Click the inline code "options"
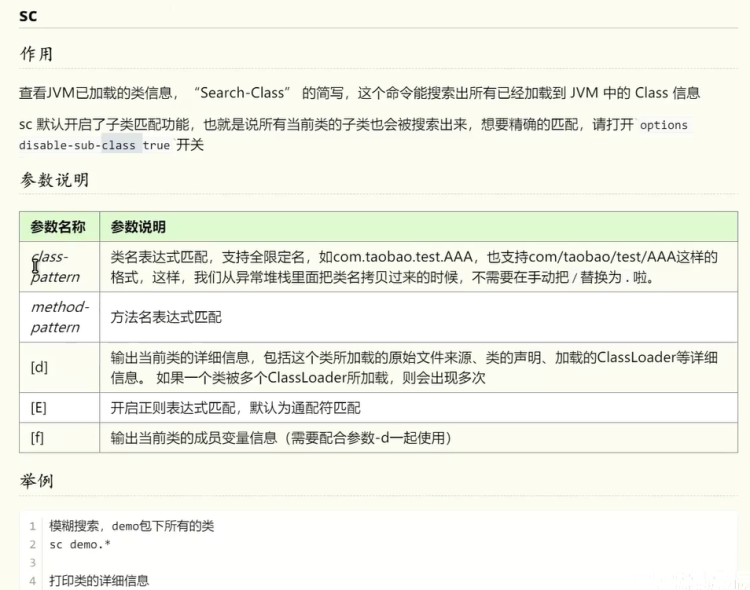This screenshot has width=750, height=590. tap(663, 125)
